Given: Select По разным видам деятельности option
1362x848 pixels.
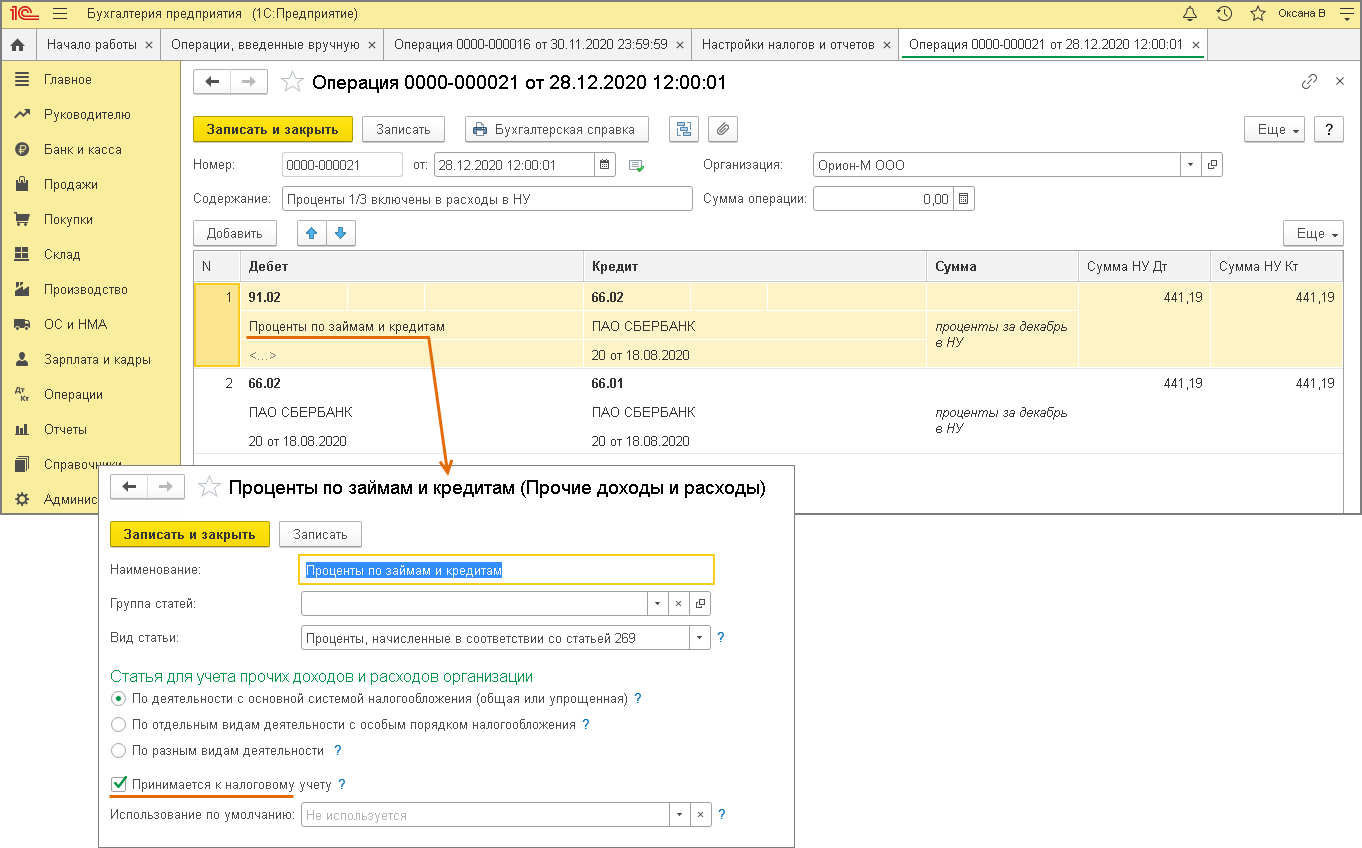Looking at the screenshot, I should point(118,750).
